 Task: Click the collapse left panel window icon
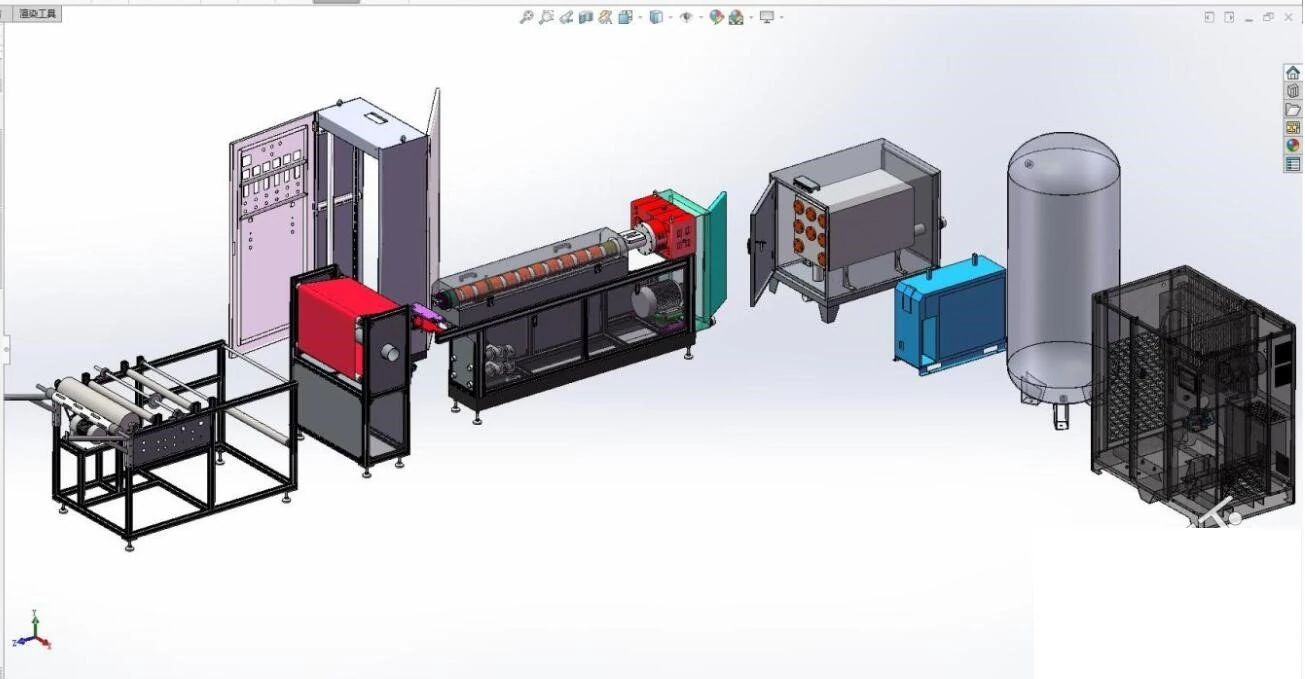1209,17
